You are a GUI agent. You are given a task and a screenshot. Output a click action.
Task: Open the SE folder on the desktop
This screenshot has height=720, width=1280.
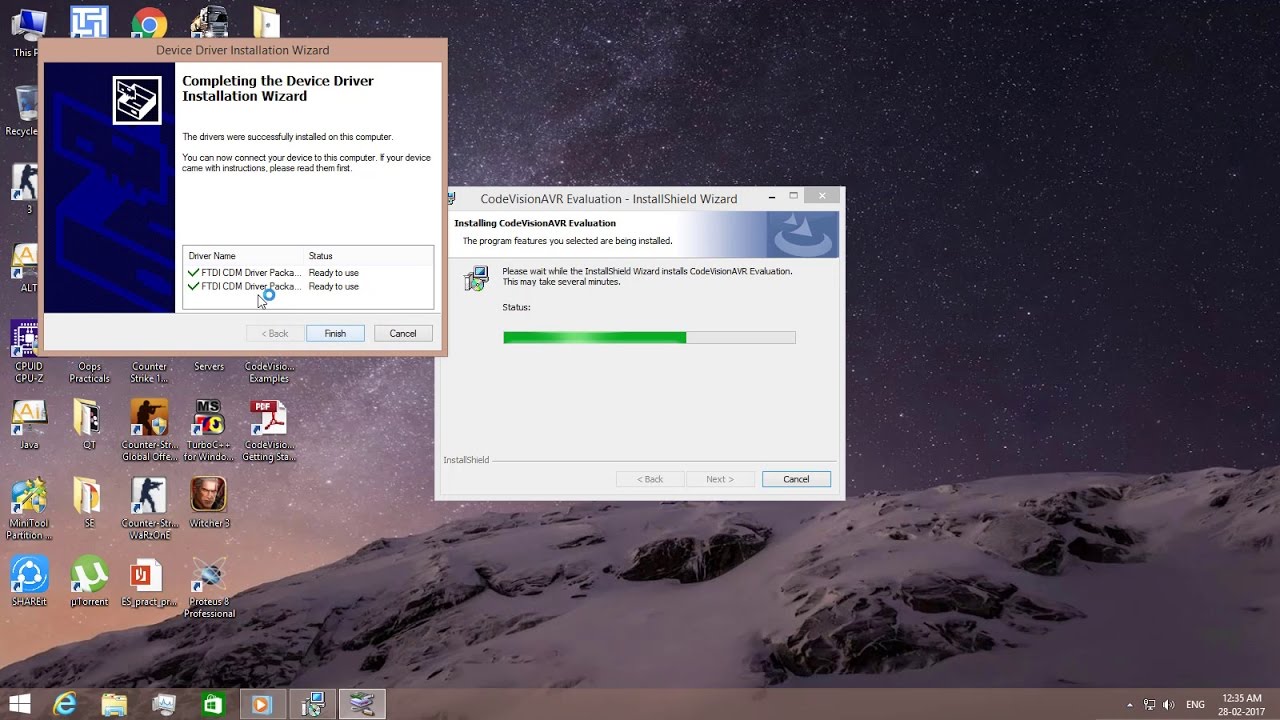click(x=89, y=503)
